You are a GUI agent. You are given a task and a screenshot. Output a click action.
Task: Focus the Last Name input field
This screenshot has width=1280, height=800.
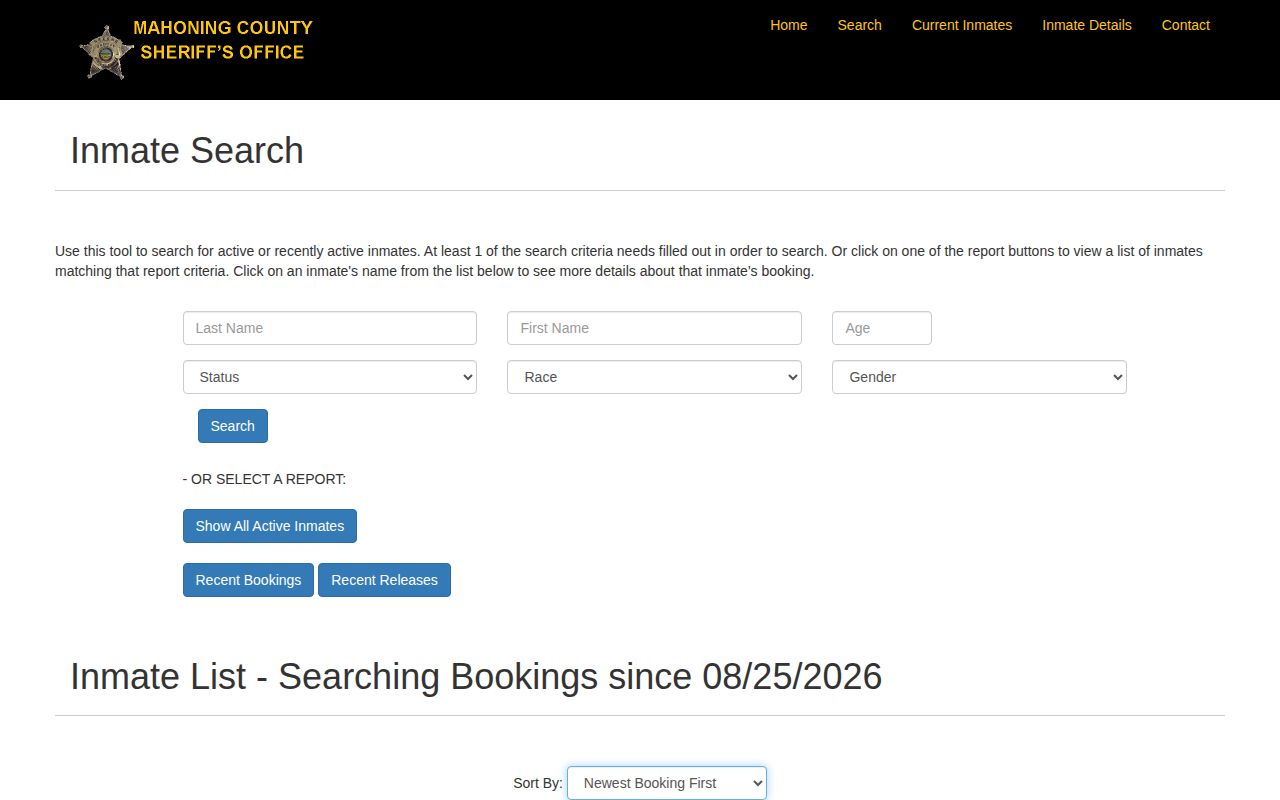(x=330, y=328)
